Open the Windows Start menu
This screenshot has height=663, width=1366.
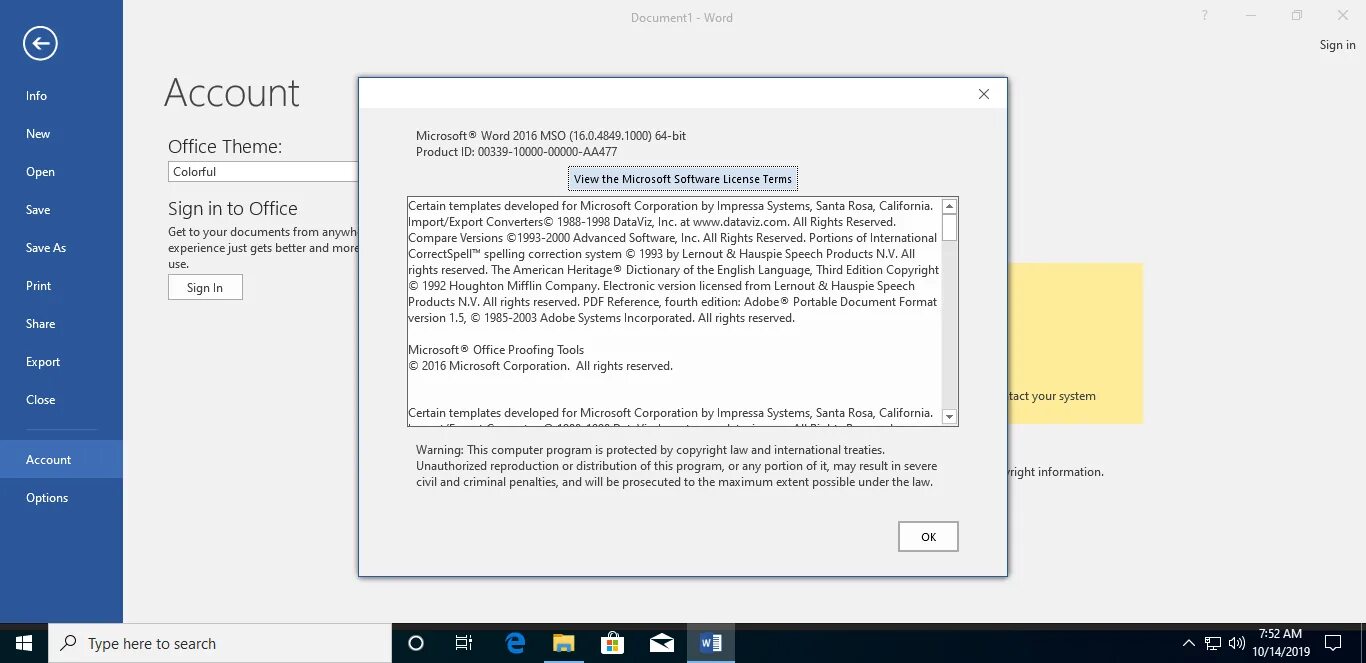click(x=24, y=643)
